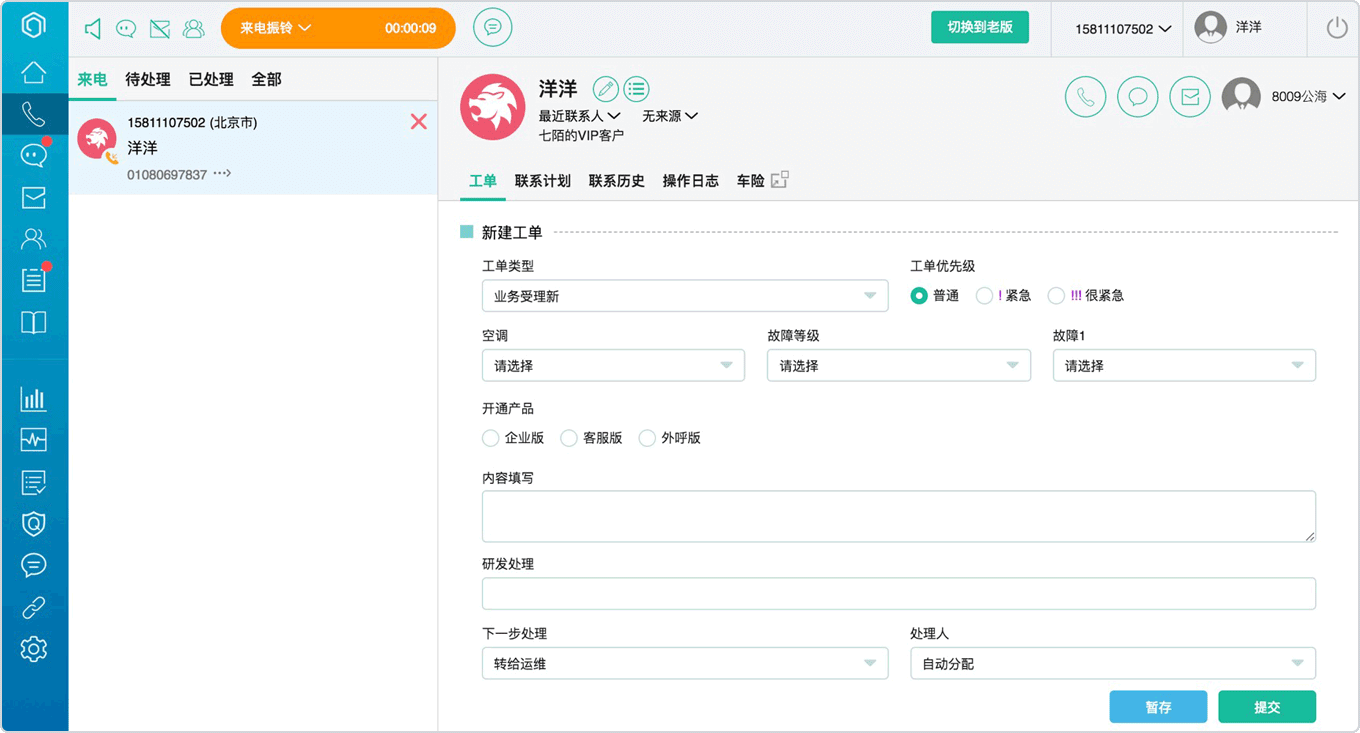The image size is (1360, 733).
Task: Switch to the 联系历史 tab
Action: 616,181
